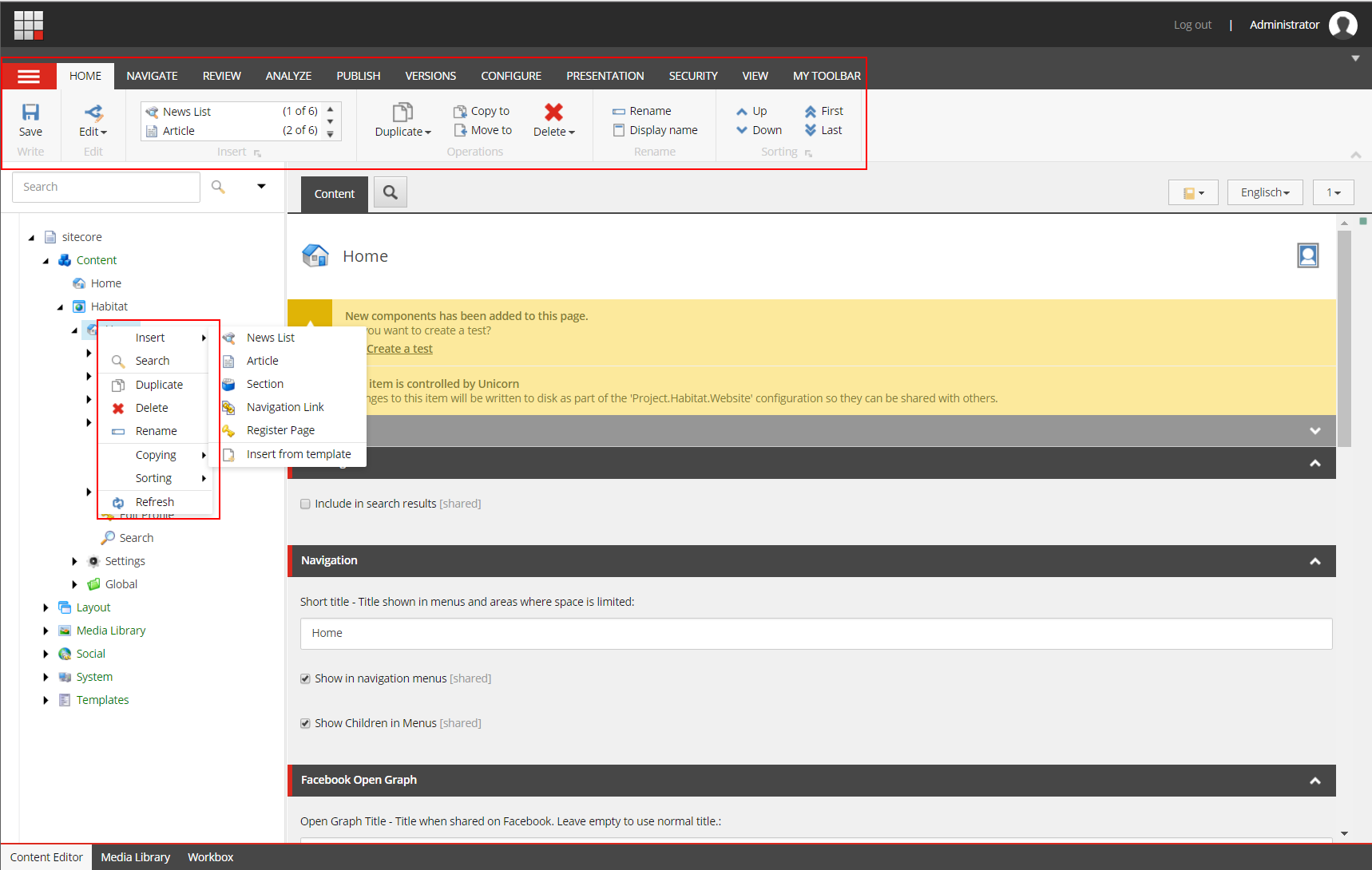Open the Edit dropdown in ribbon
This screenshot has height=870, width=1372.
93,132
